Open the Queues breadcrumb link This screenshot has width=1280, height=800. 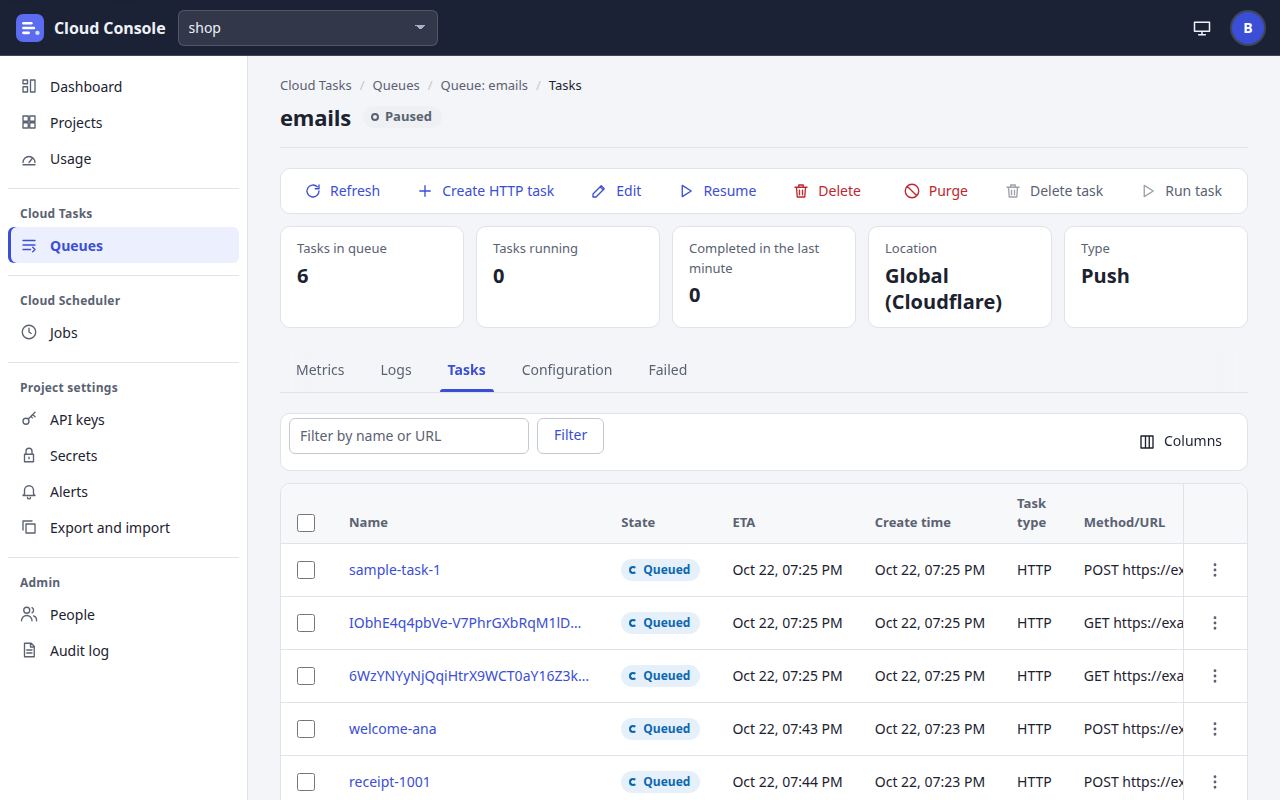[396, 85]
